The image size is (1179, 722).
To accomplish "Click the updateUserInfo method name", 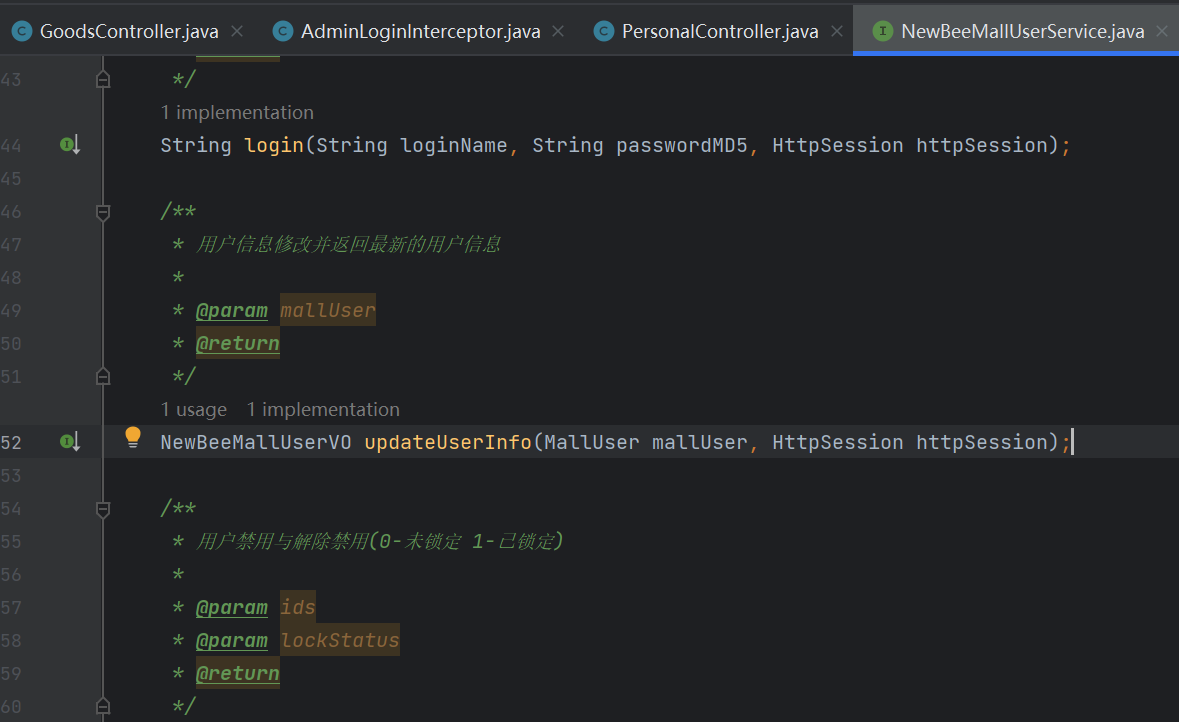I will tap(448, 442).
